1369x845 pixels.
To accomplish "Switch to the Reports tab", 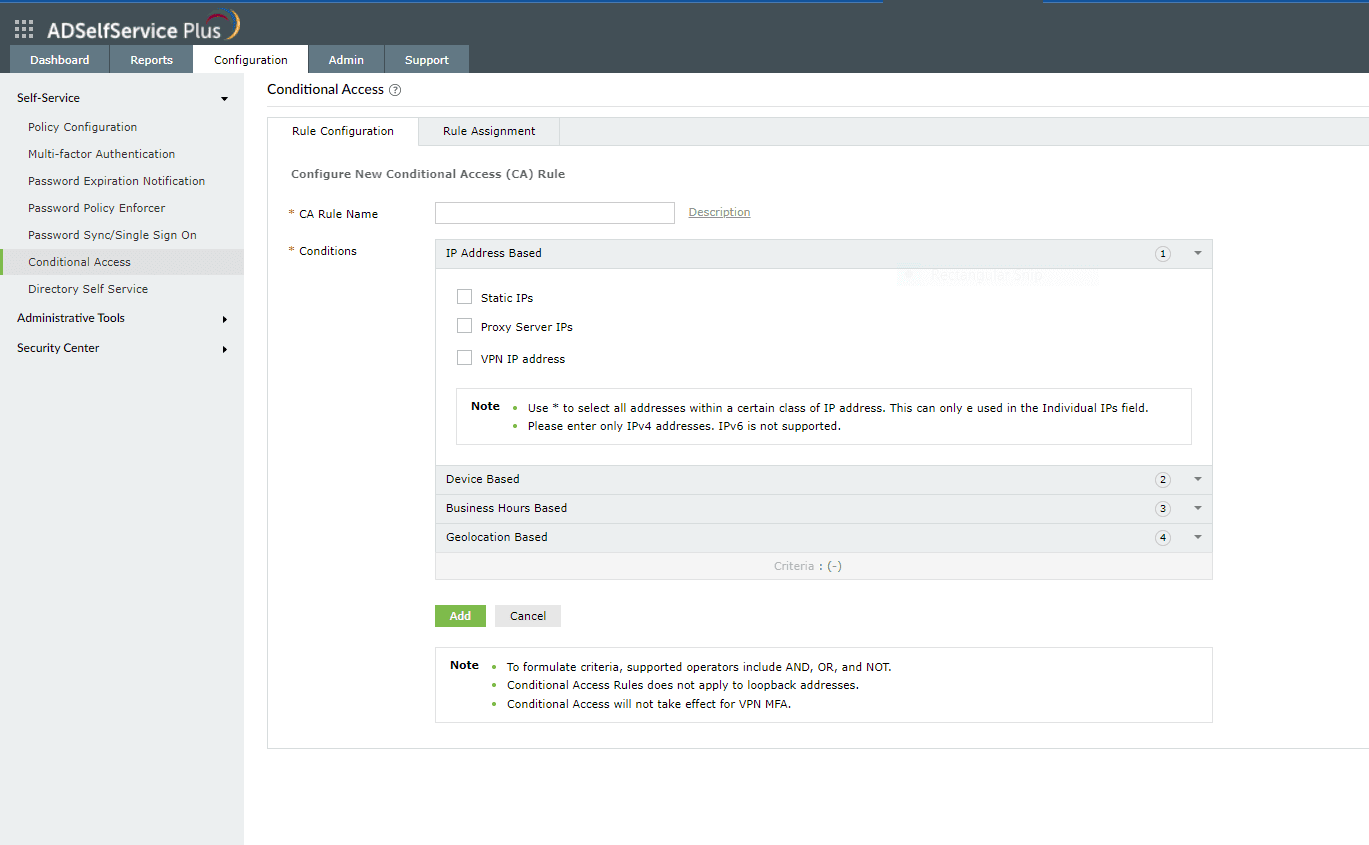I will pos(152,60).
